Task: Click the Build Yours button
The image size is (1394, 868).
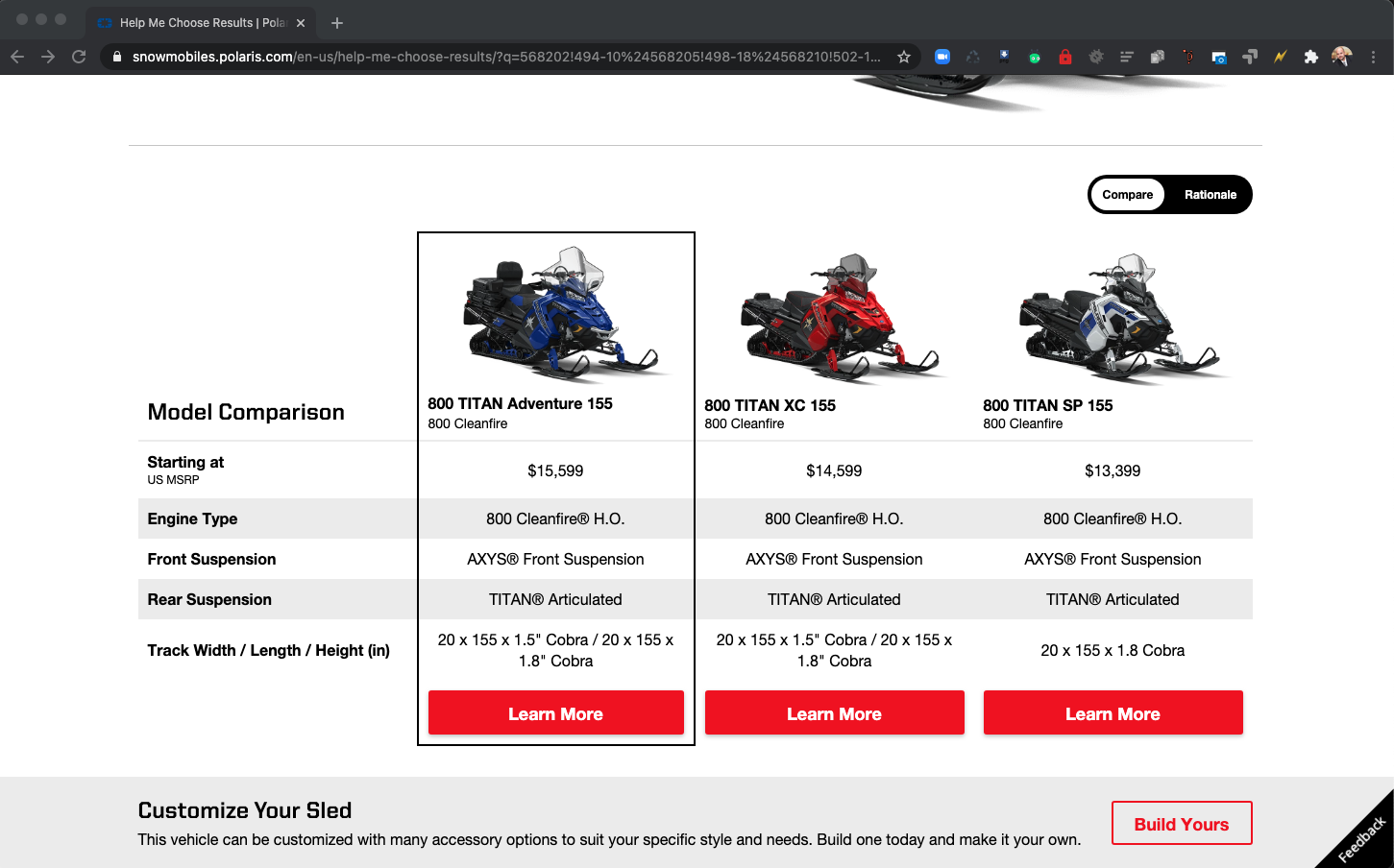Action: click(1182, 824)
